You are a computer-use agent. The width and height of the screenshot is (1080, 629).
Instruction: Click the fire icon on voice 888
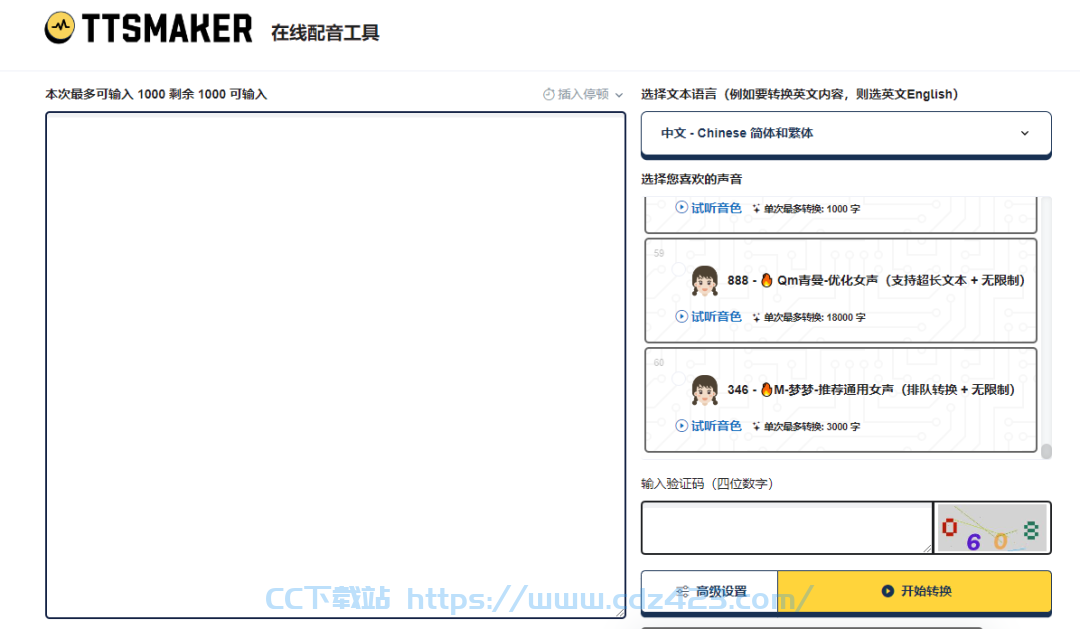(767, 280)
